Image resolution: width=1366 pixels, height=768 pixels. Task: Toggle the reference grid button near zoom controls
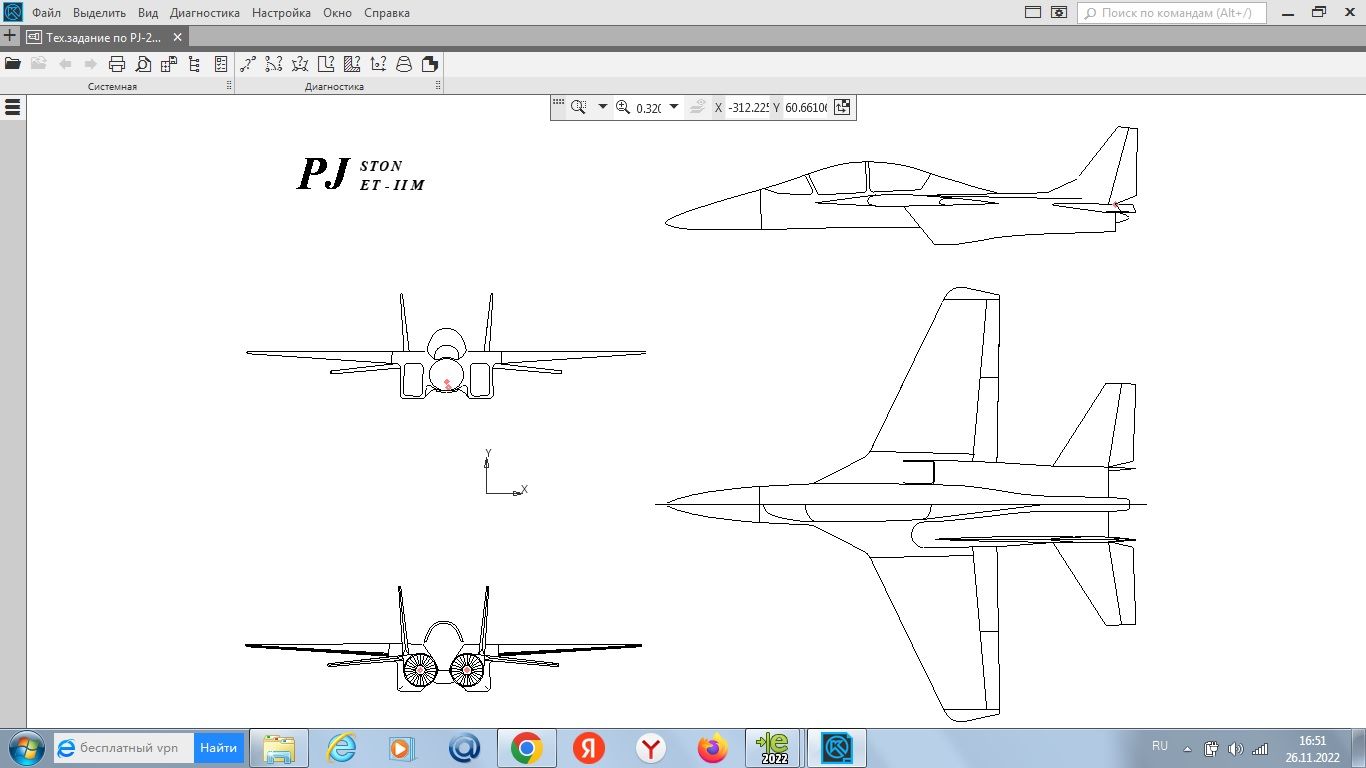560,106
